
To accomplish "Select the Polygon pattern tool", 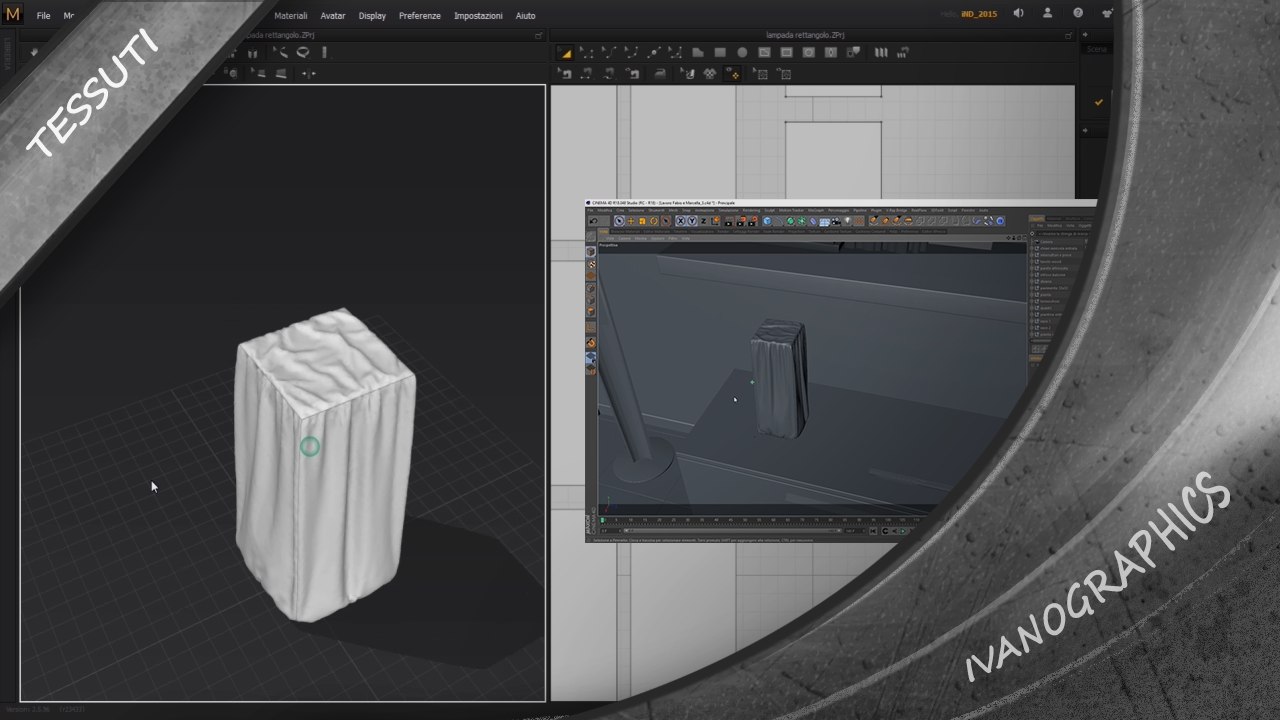I will [x=697, y=53].
